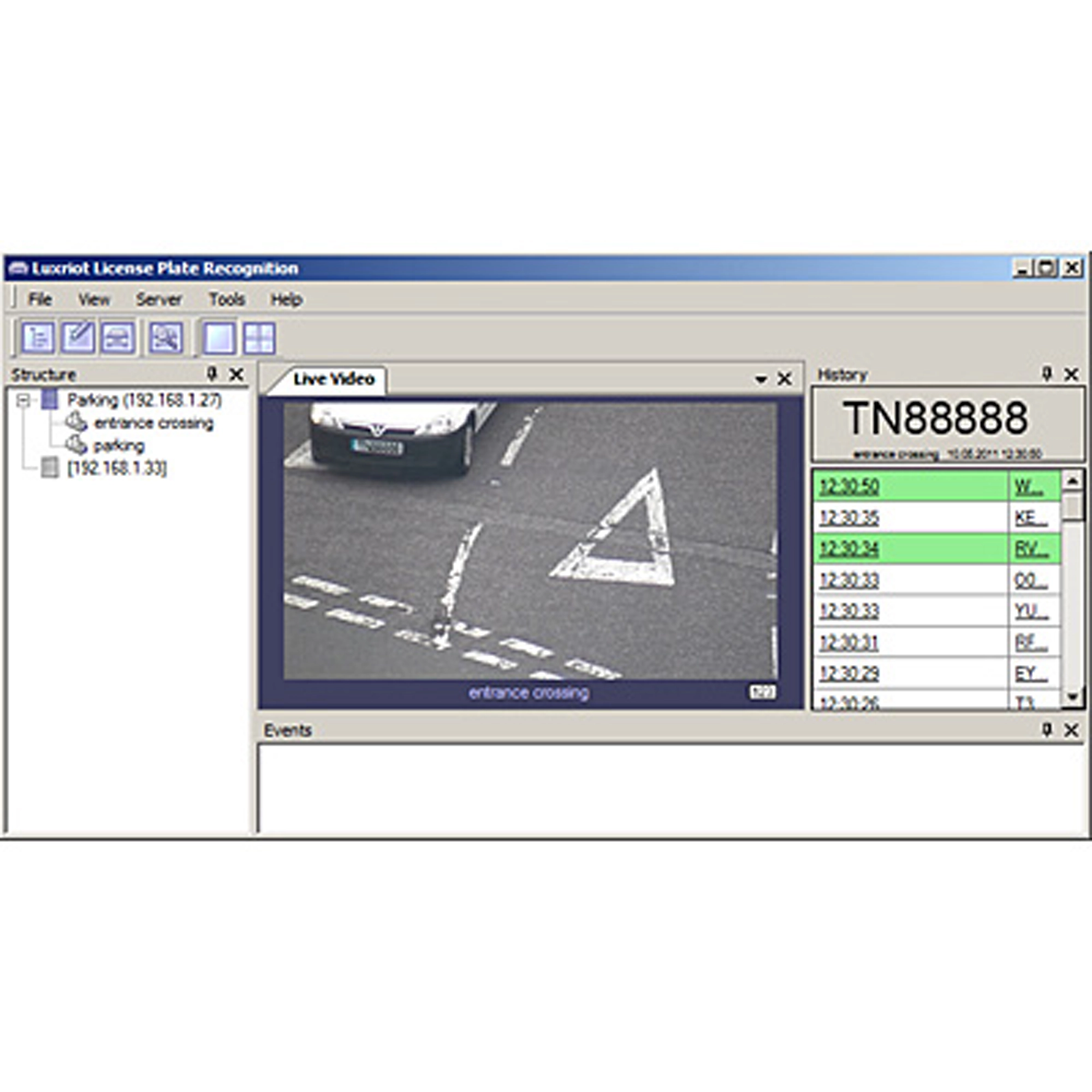
Task: Click the OO... plate link
Action: tap(1030, 580)
